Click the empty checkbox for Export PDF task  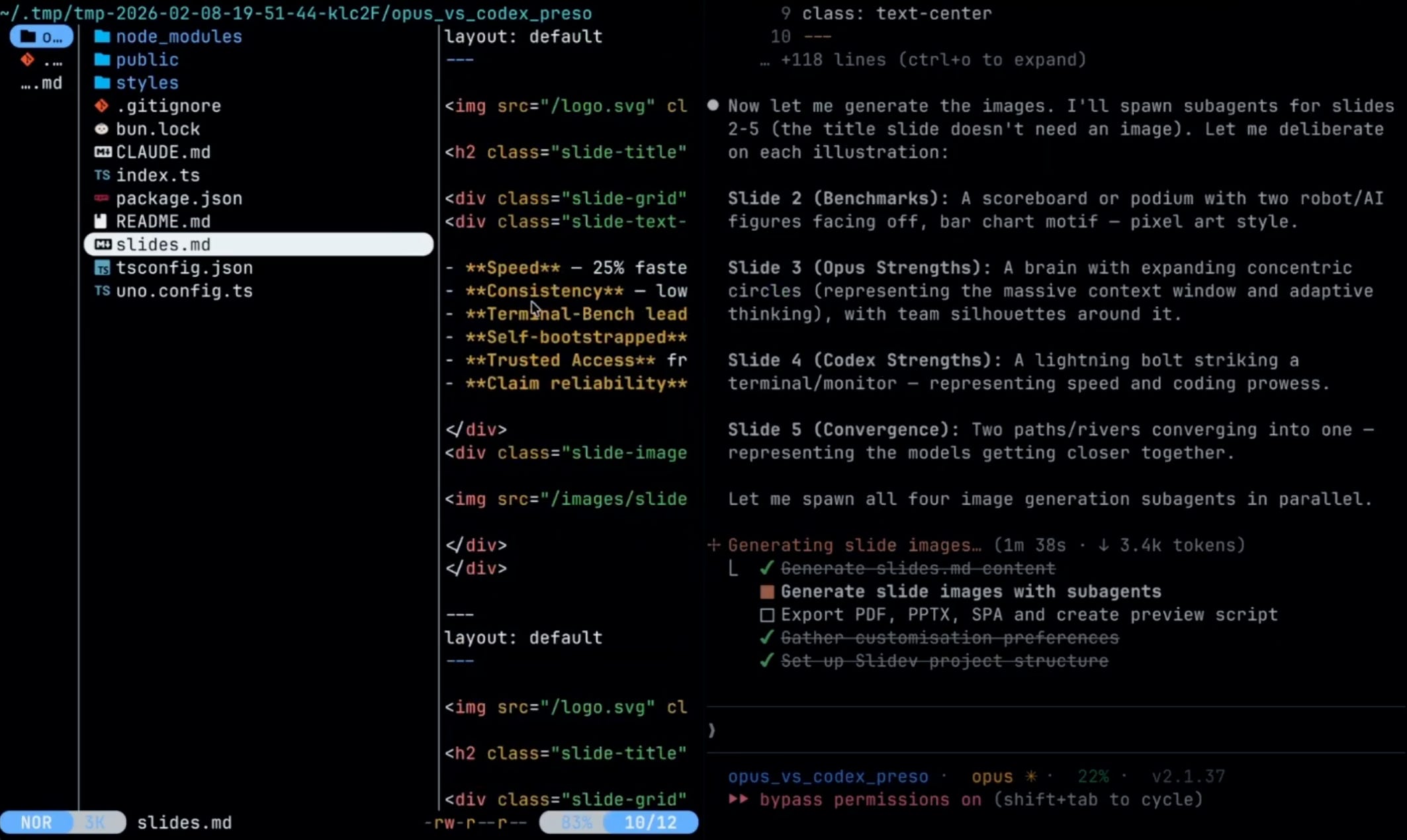click(767, 615)
